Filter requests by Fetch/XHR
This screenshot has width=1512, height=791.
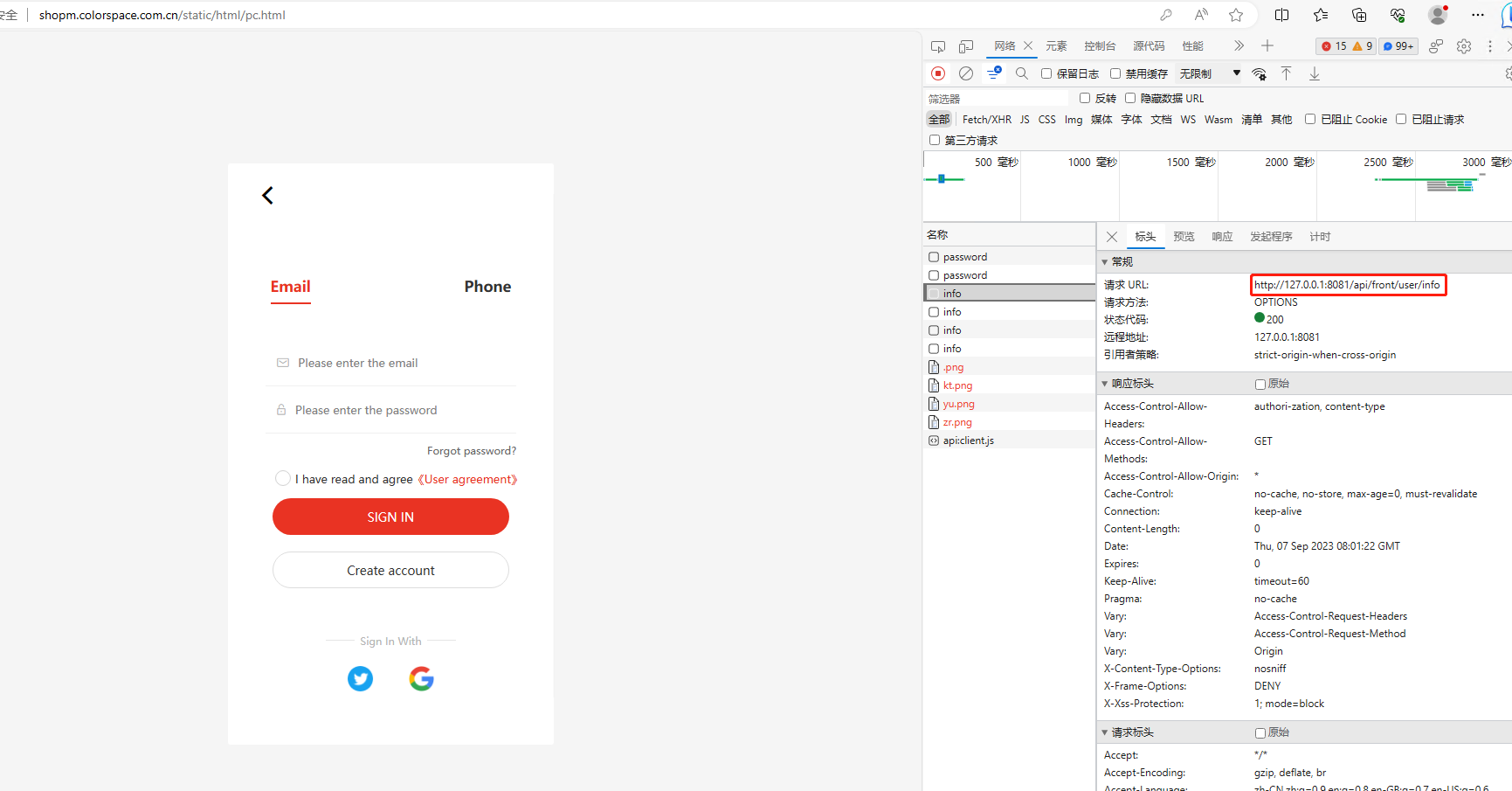[987, 120]
